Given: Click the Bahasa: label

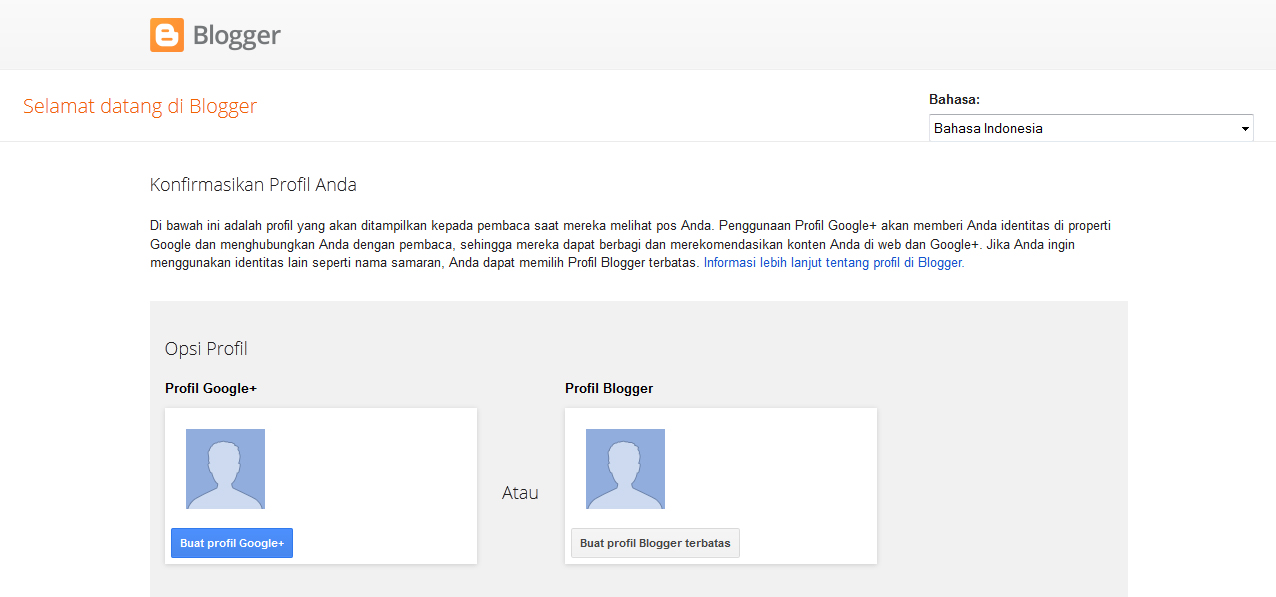Looking at the screenshot, I should point(954,99).
